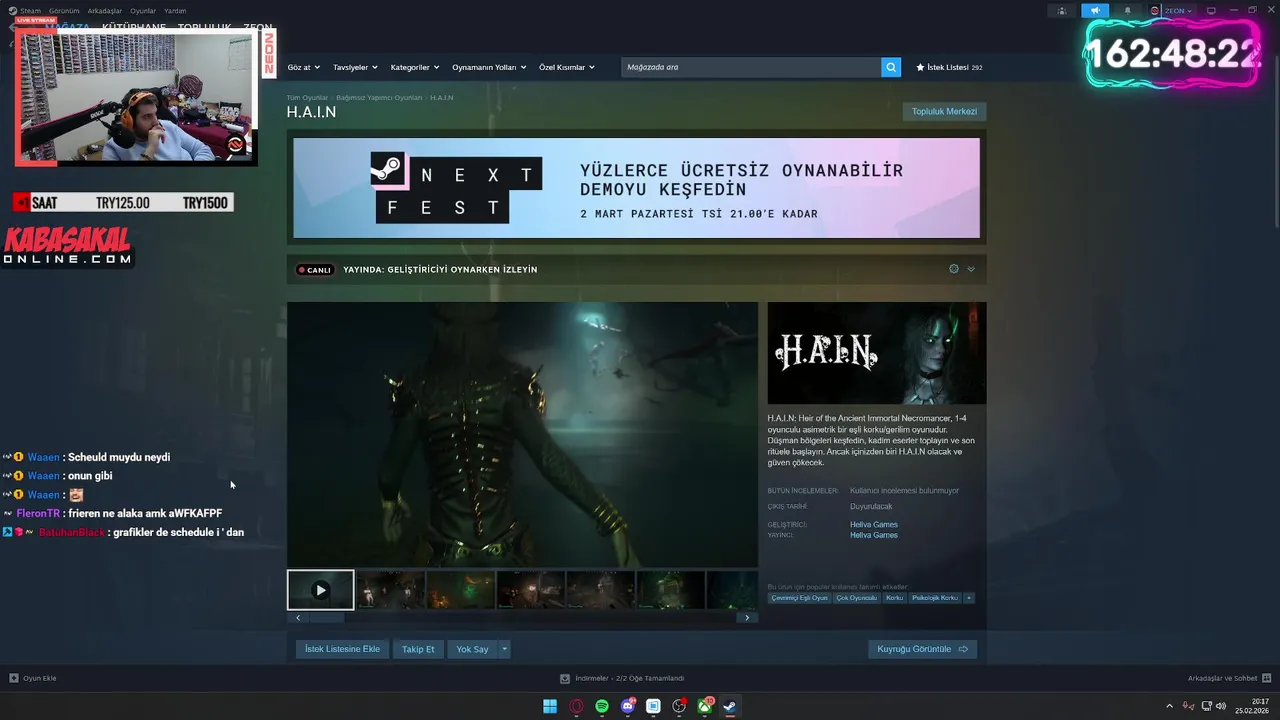Screen dimensions: 1280x720
Task: Click in the Mağazada ara search field
Action: (751, 67)
